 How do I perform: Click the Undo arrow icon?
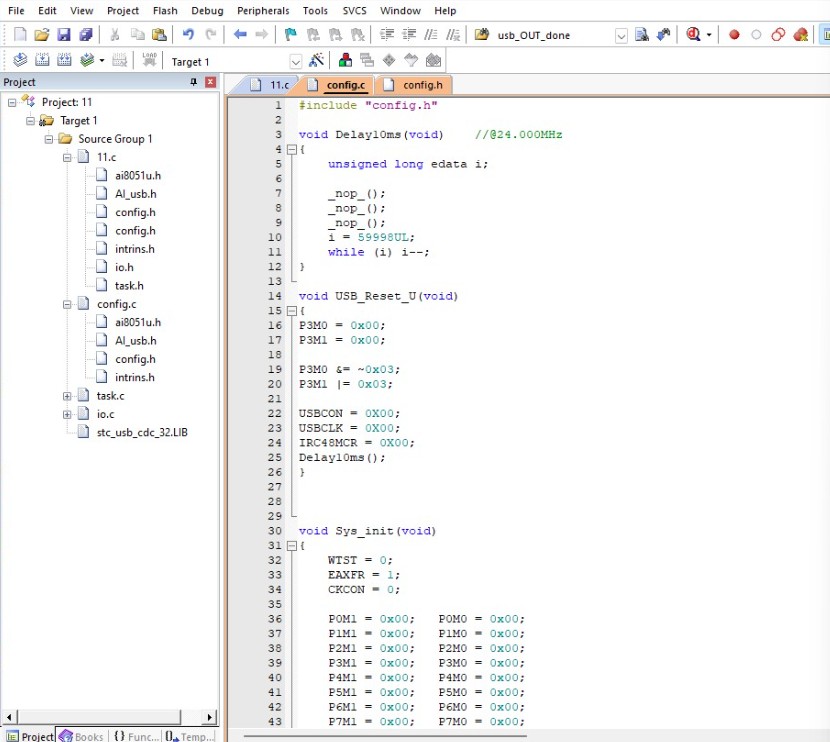click(x=188, y=35)
